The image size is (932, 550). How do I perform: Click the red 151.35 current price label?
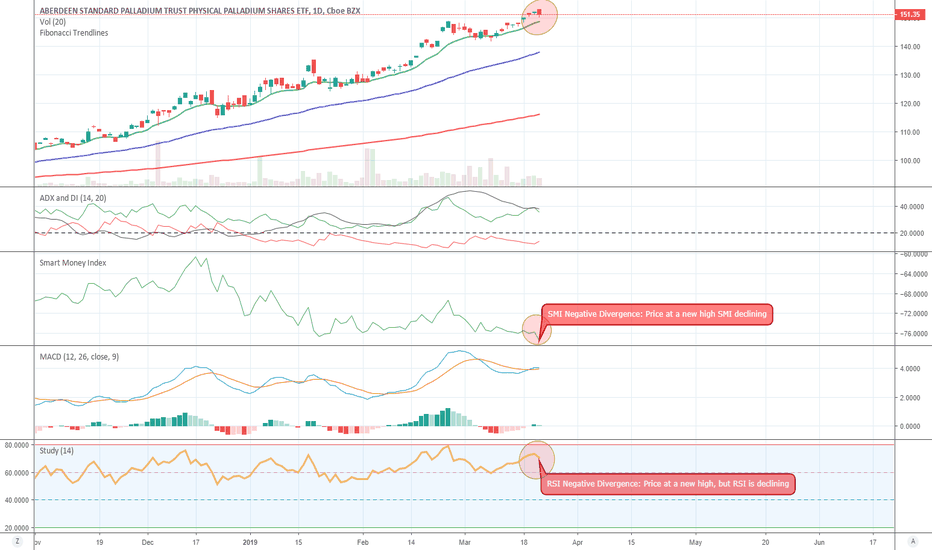click(910, 15)
